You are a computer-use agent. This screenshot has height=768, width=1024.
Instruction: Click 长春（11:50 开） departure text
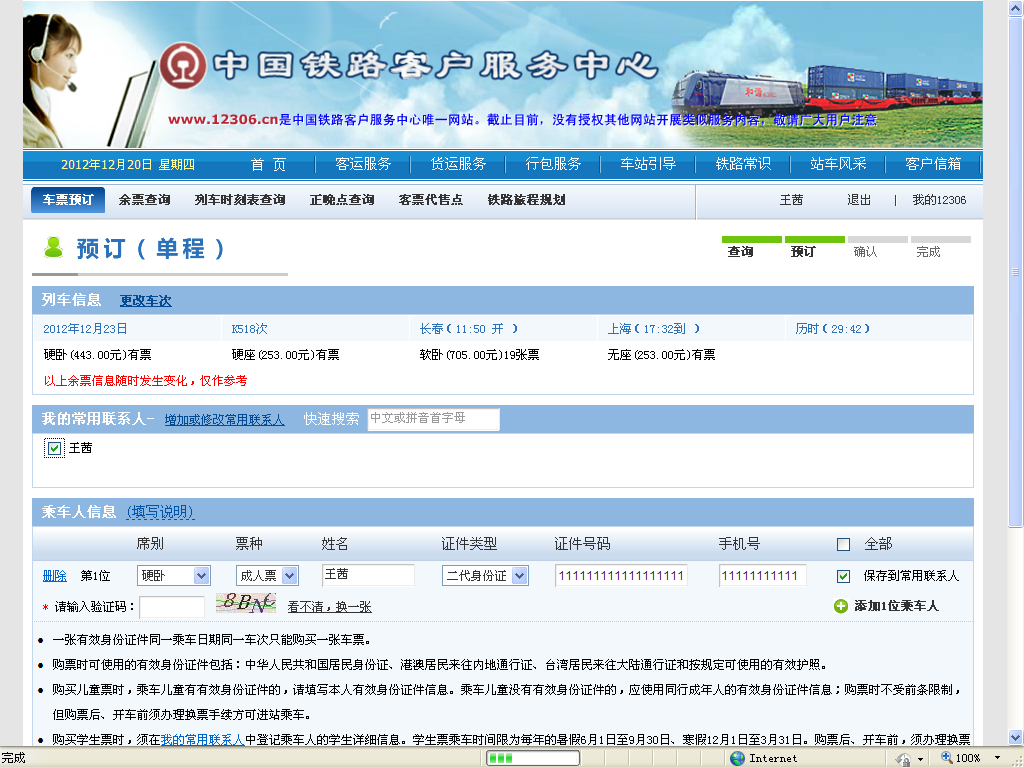(469, 329)
